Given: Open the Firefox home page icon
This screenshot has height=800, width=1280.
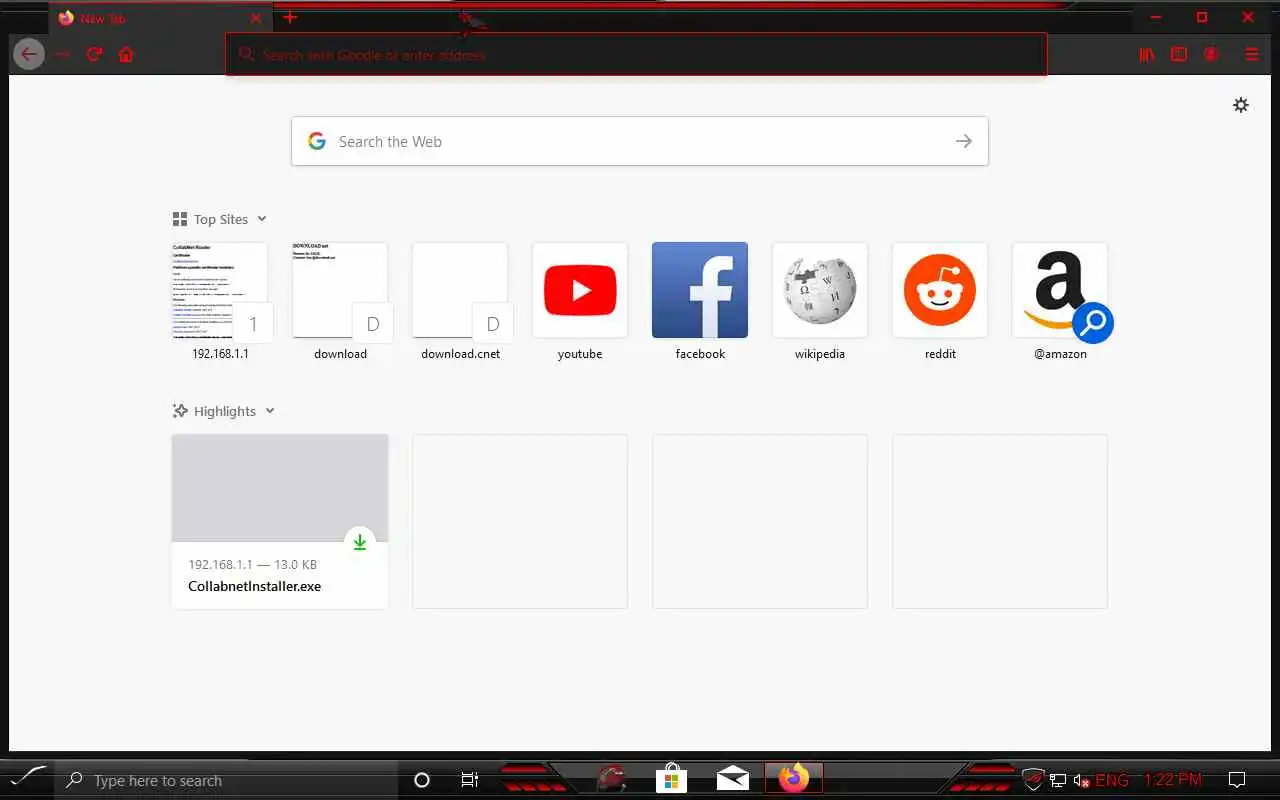Looking at the screenshot, I should [x=126, y=54].
